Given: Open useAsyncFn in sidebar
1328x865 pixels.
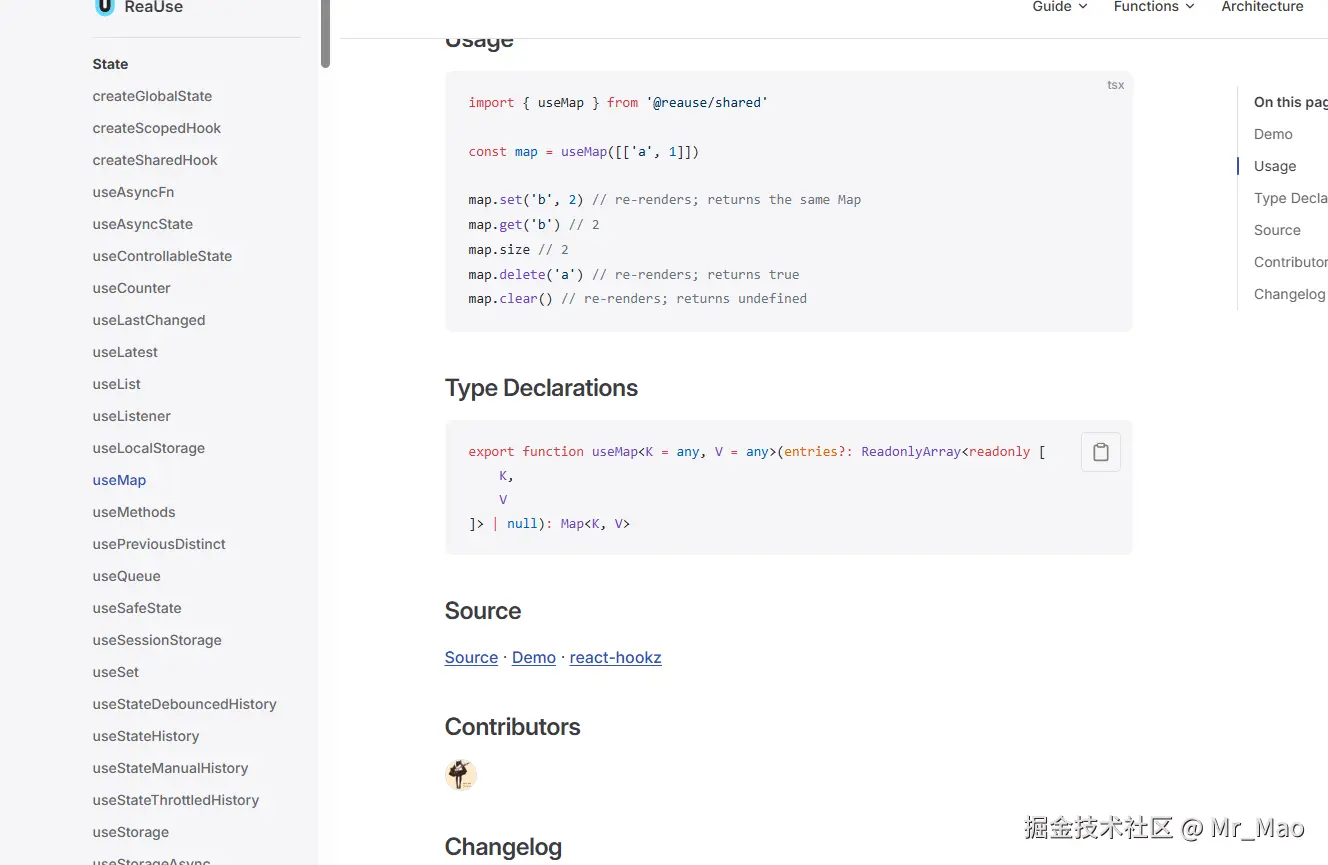Looking at the screenshot, I should pos(133,192).
